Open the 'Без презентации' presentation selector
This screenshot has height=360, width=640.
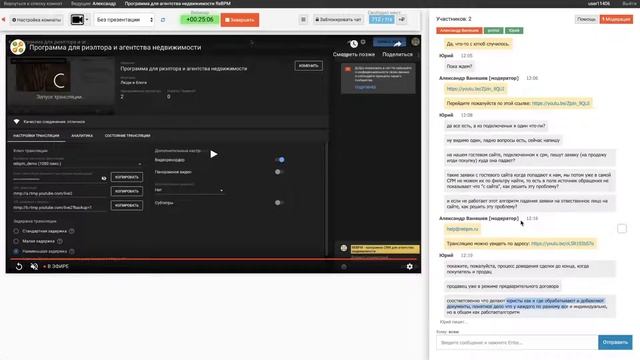tap(124, 20)
